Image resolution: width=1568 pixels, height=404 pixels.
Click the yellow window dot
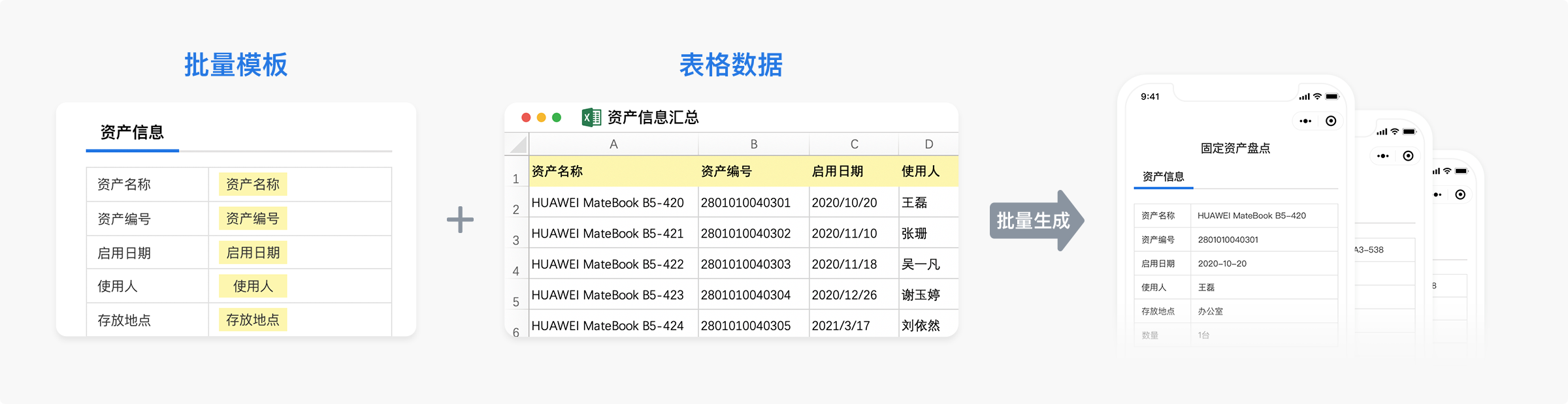[x=541, y=117]
